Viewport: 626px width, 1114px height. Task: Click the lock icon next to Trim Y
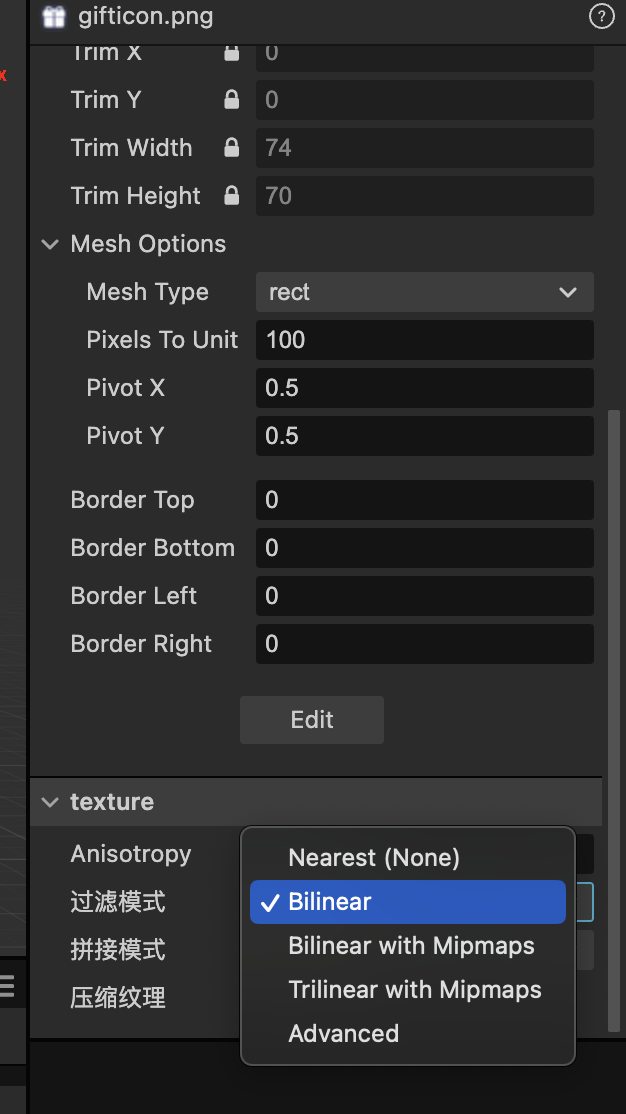point(232,100)
